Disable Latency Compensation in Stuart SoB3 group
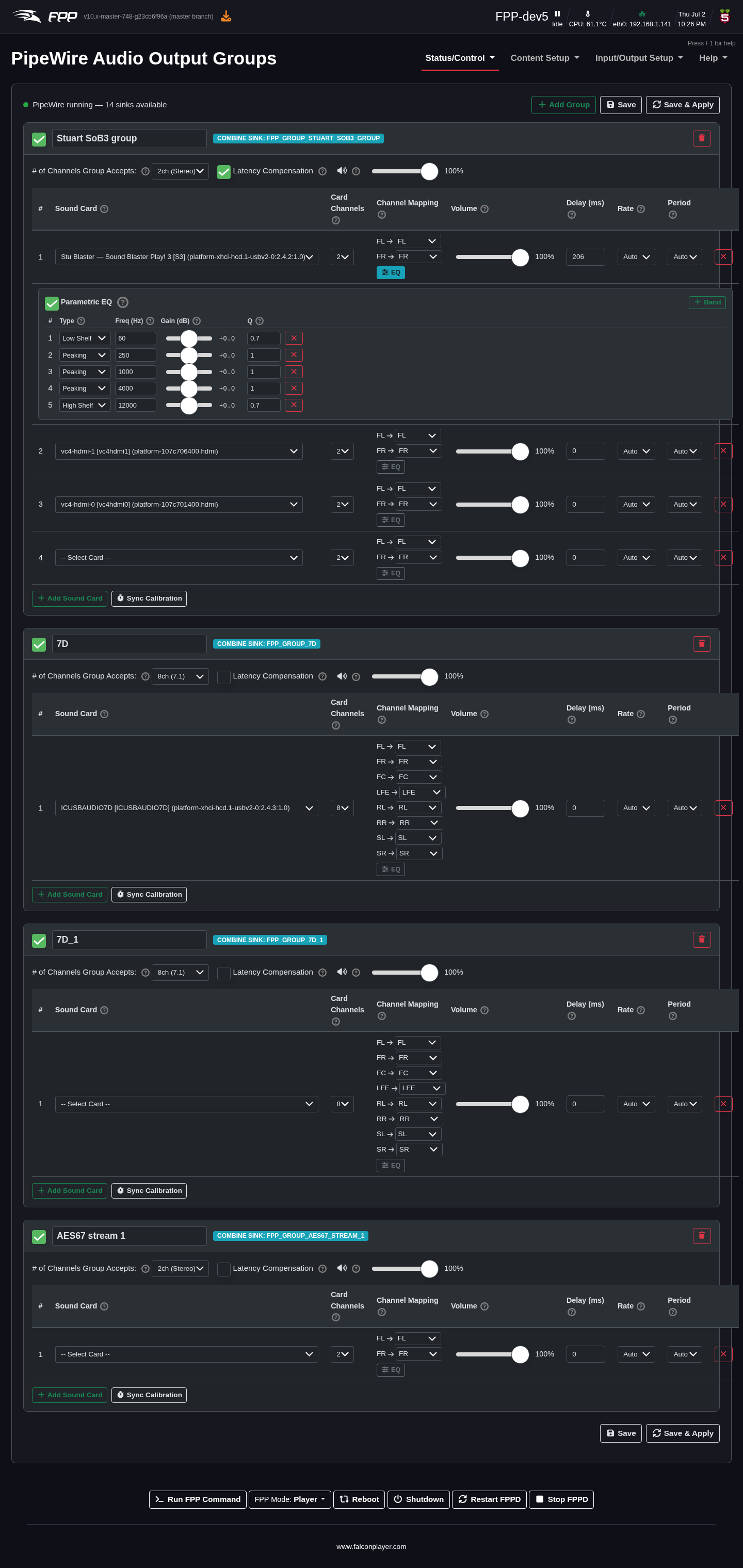 pyautogui.click(x=224, y=172)
